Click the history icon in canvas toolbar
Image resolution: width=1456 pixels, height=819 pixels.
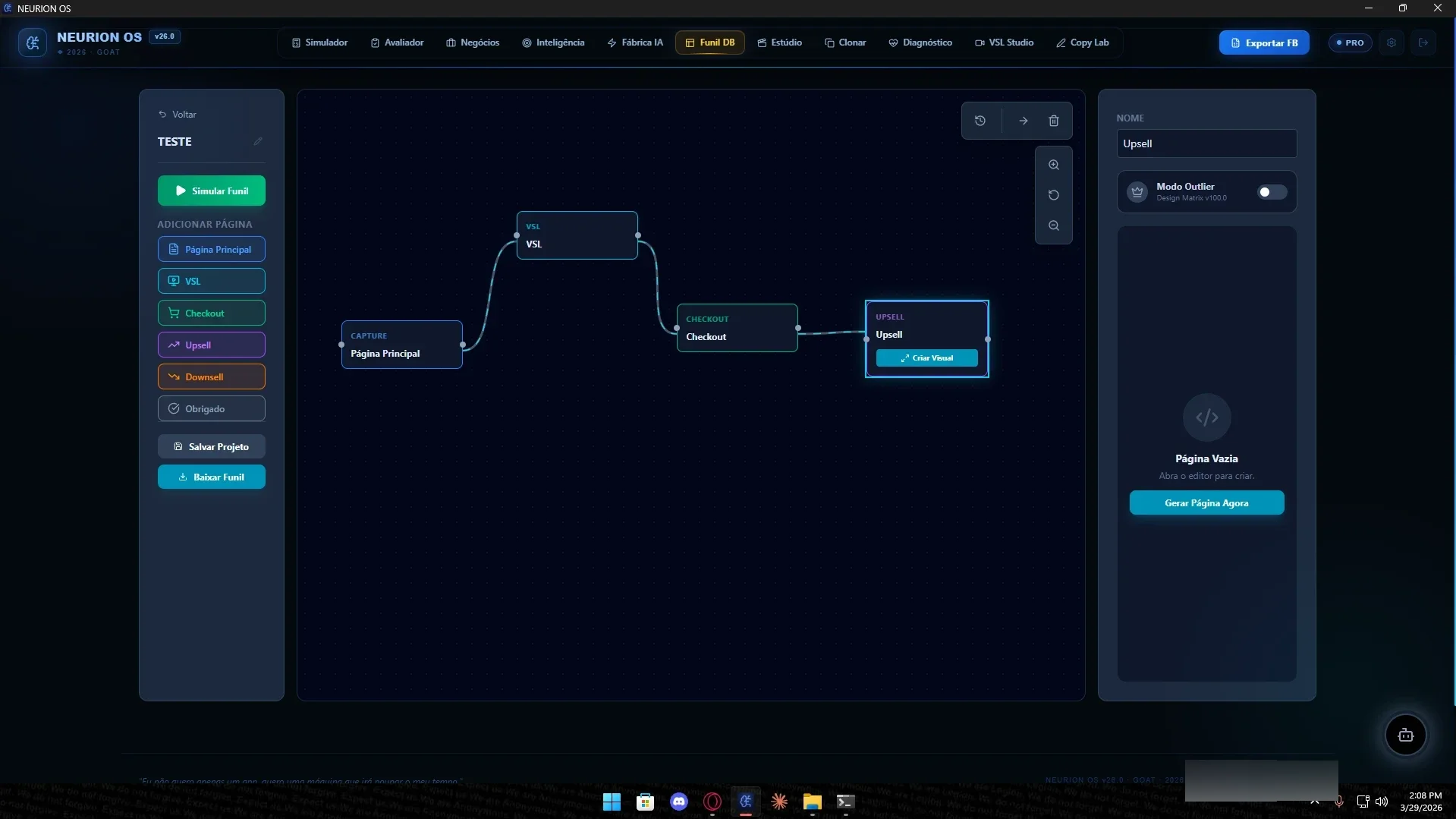(980, 121)
